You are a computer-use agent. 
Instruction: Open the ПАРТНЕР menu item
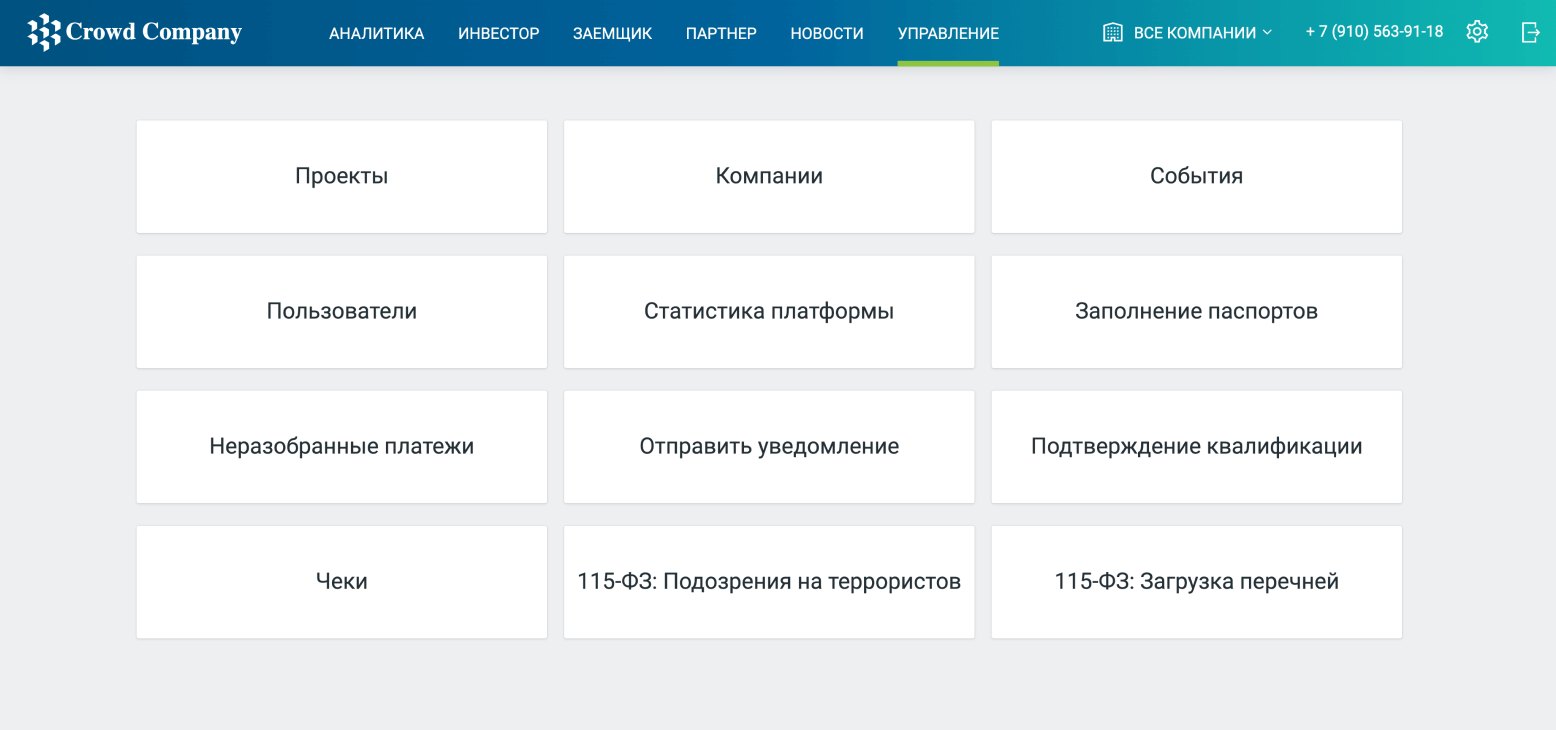[721, 33]
